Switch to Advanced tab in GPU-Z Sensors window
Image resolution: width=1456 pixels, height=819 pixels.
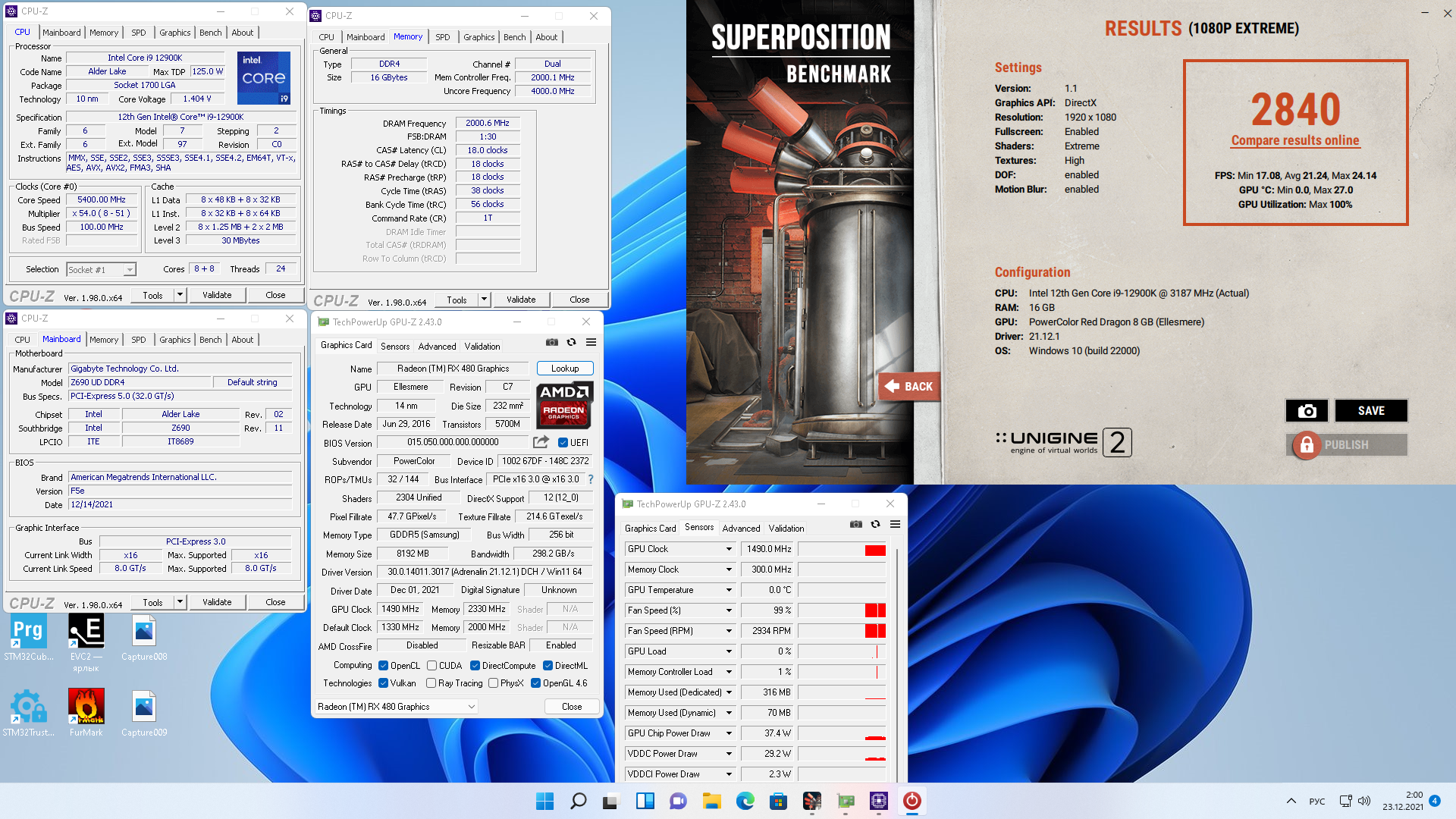[x=742, y=529]
